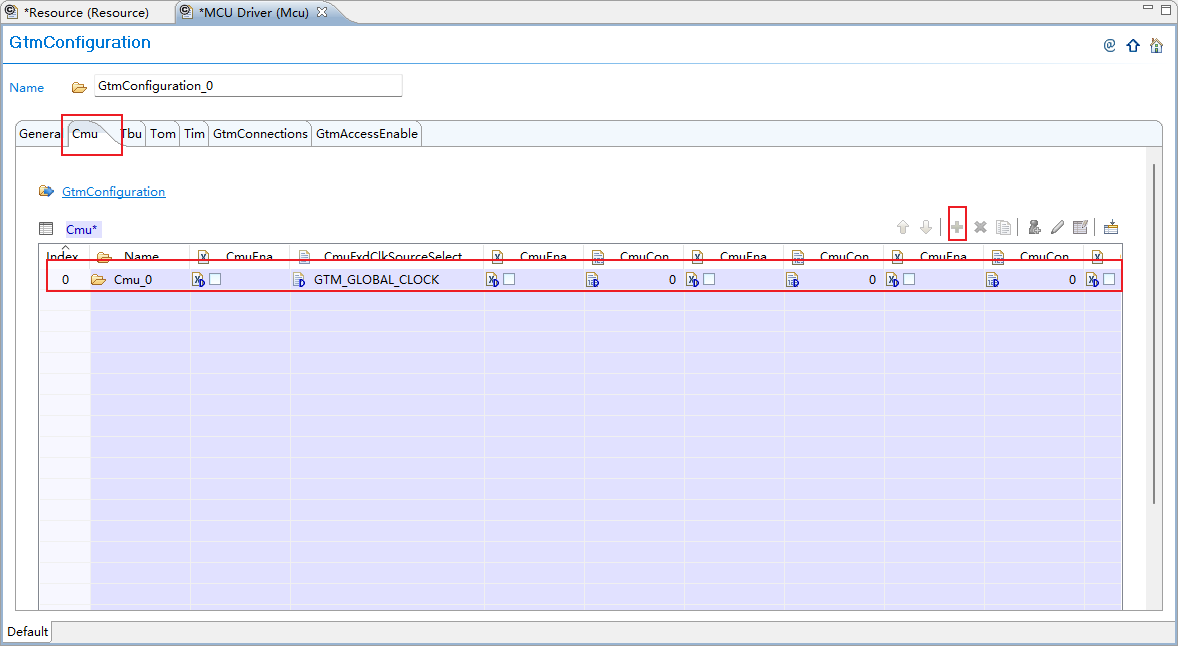Click the delete element X icon

(980, 227)
